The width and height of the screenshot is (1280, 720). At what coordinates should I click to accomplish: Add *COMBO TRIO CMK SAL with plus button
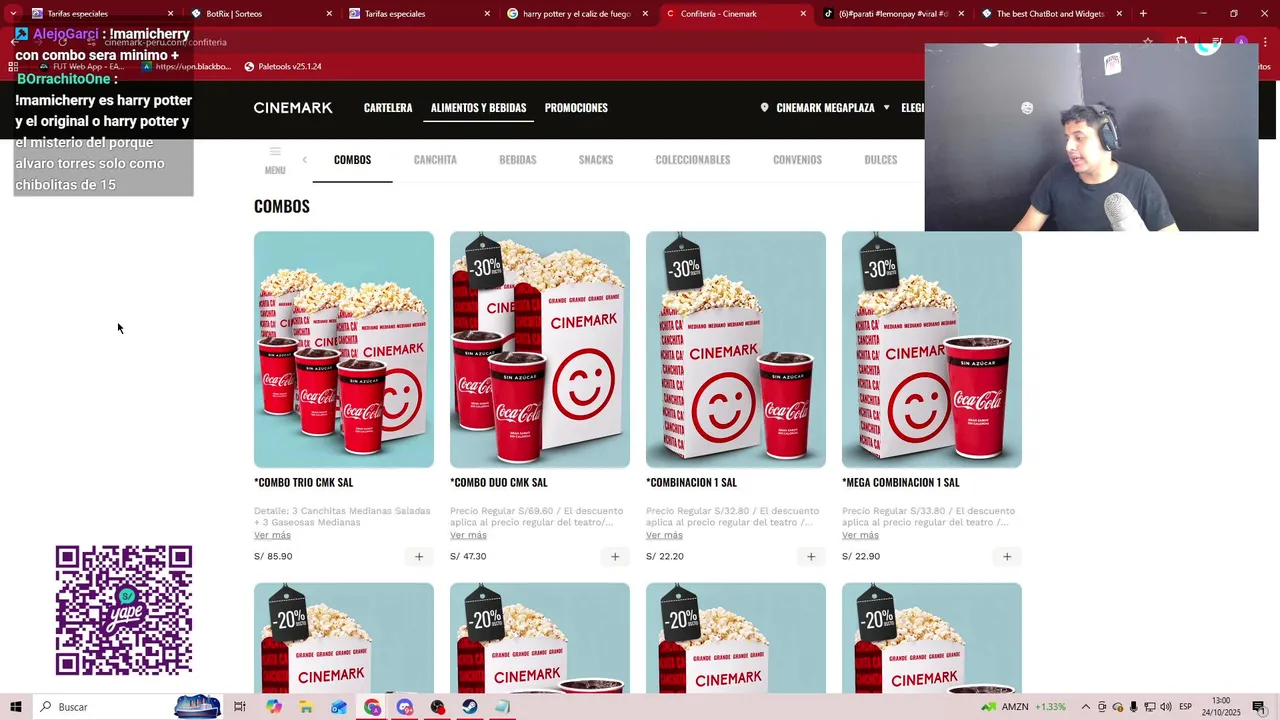pyautogui.click(x=419, y=556)
